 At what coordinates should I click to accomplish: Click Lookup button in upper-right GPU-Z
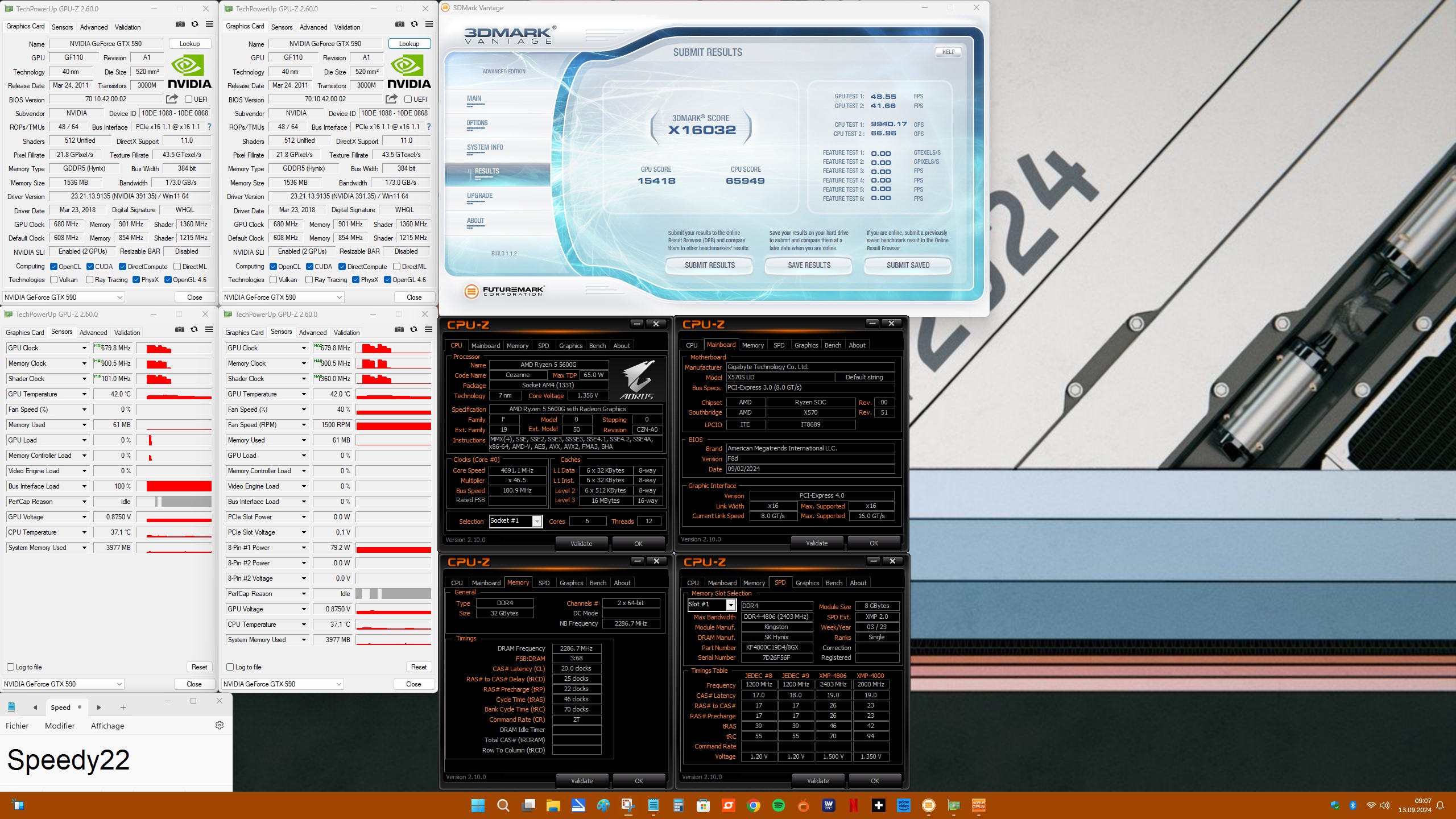pyautogui.click(x=409, y=44)
